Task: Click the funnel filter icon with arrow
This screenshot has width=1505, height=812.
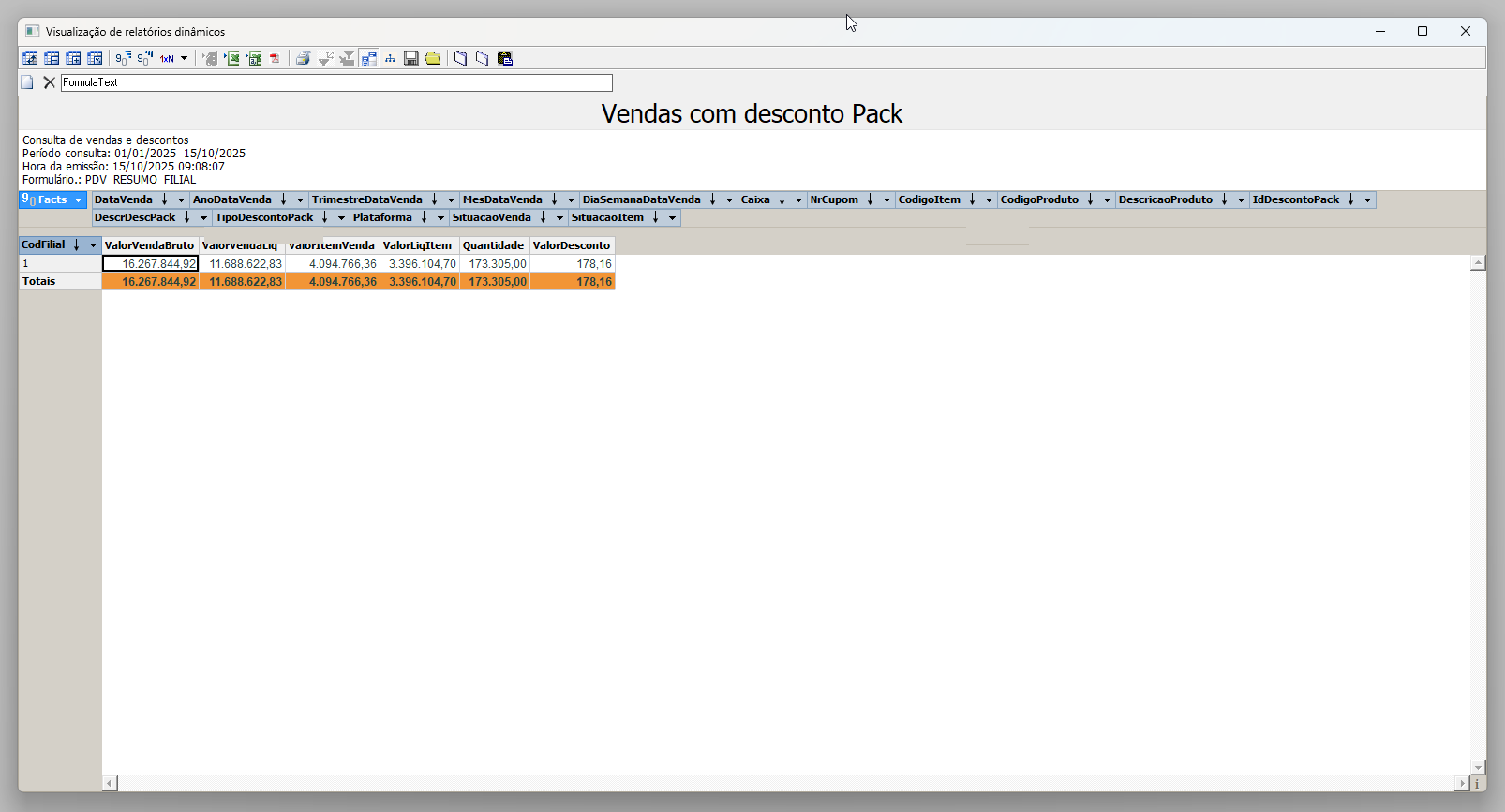Action: pos(325,58)
